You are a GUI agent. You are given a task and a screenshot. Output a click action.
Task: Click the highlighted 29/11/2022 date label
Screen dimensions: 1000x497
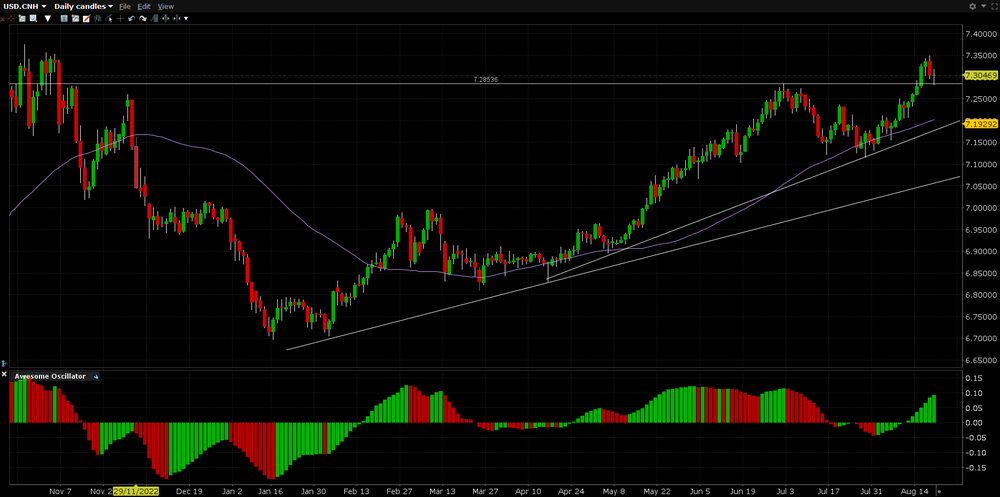136,492
